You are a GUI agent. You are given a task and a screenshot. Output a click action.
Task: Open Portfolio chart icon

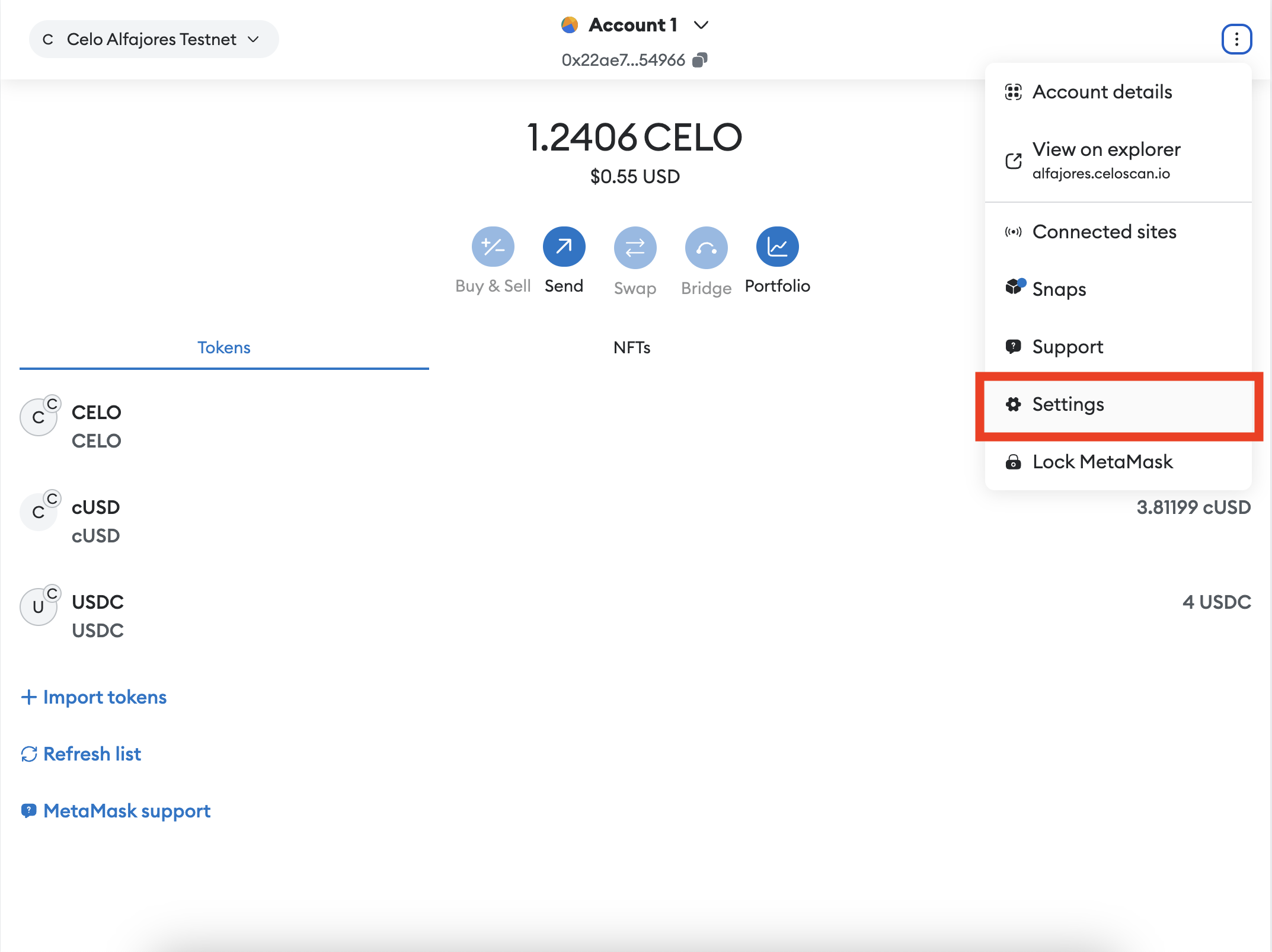[x=777, y=247]
